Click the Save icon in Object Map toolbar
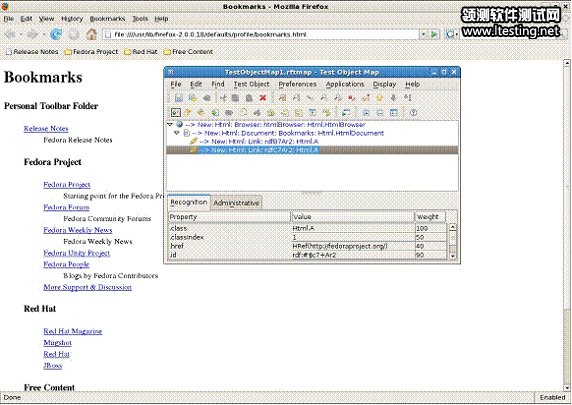This screenshot has width=572, height=405. click(x=179, y=98)
